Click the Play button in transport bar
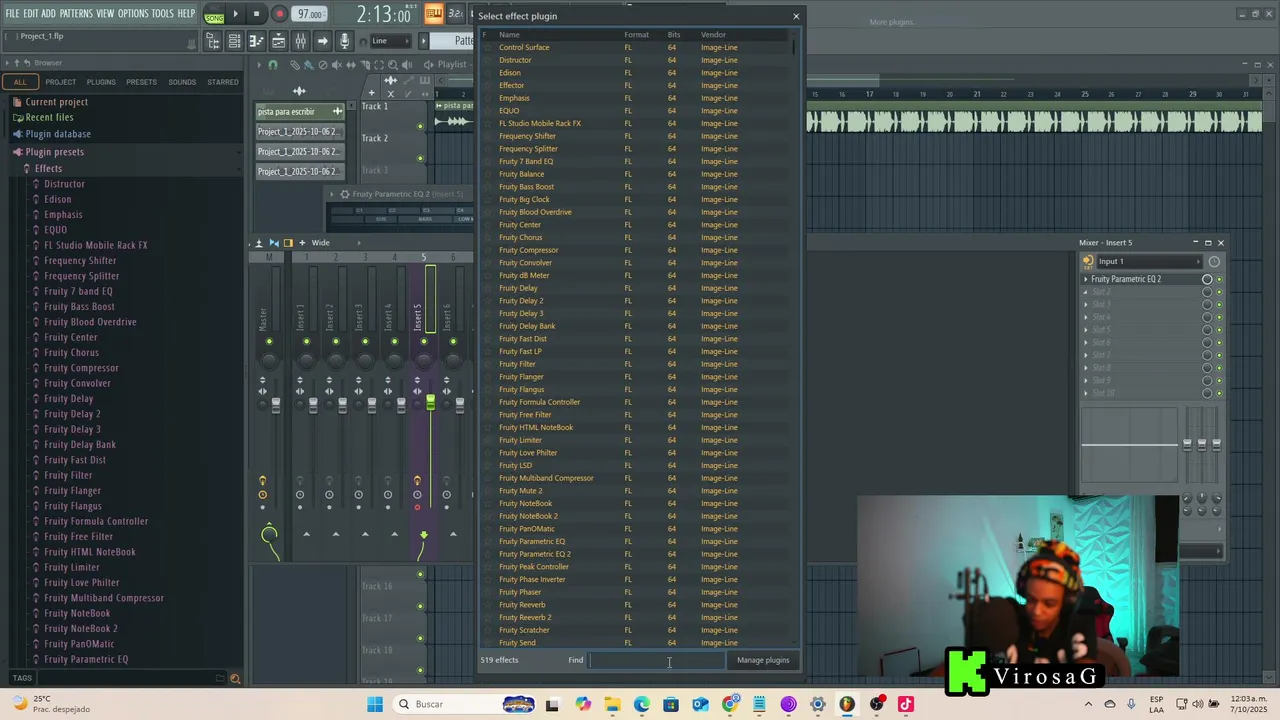Image resolution: width=1280 pixels, height=720 pixels. click(236, 14)
